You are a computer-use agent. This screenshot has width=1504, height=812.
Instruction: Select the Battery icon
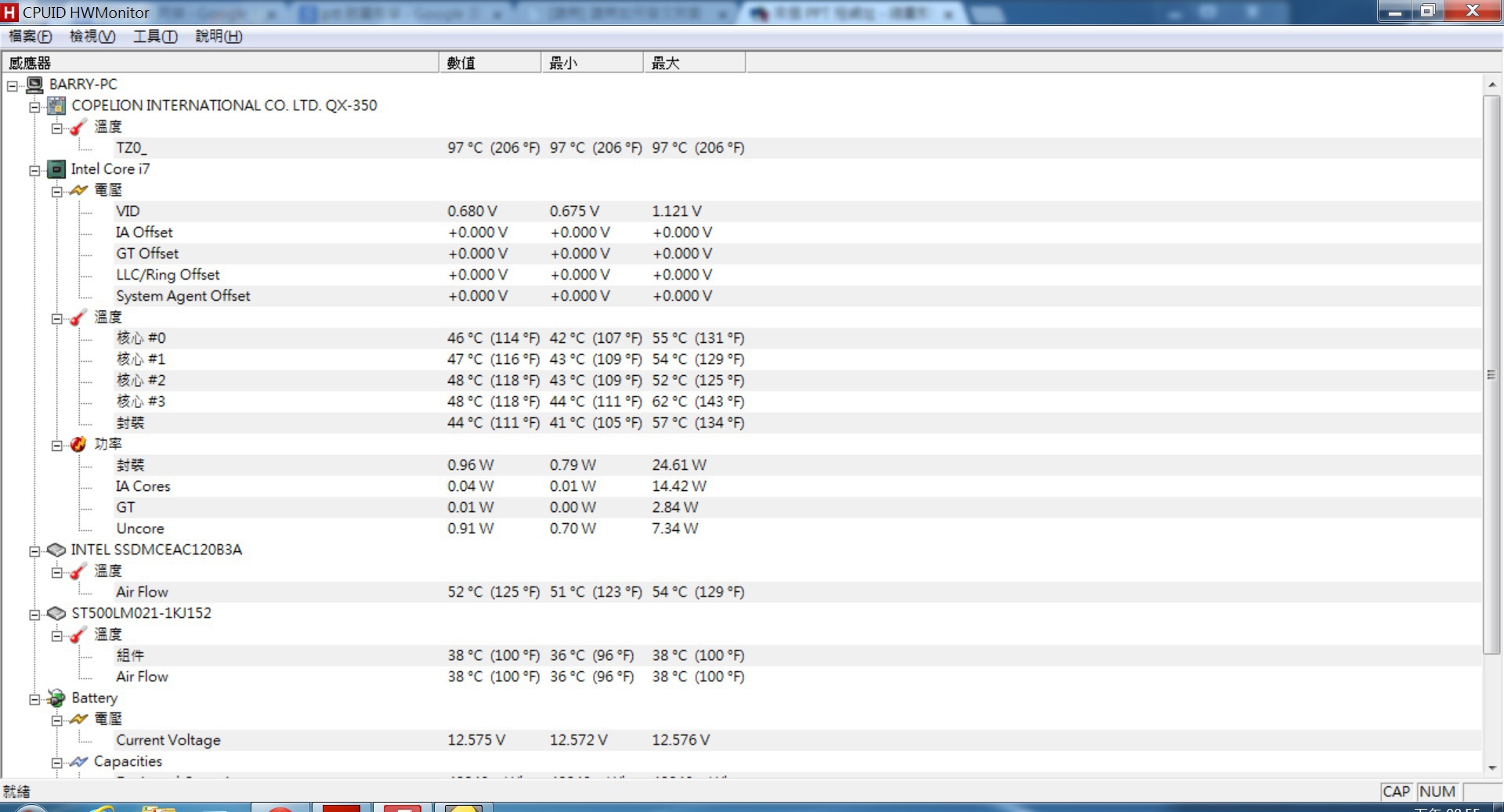tap(56, 698)
